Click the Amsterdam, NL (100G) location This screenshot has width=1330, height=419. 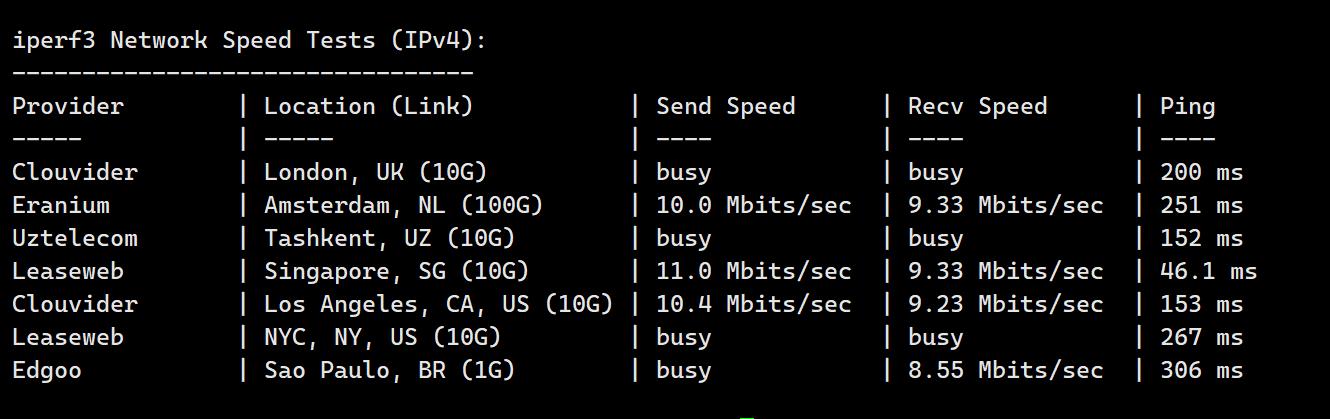pyautogui.click(x=403, y=205)
